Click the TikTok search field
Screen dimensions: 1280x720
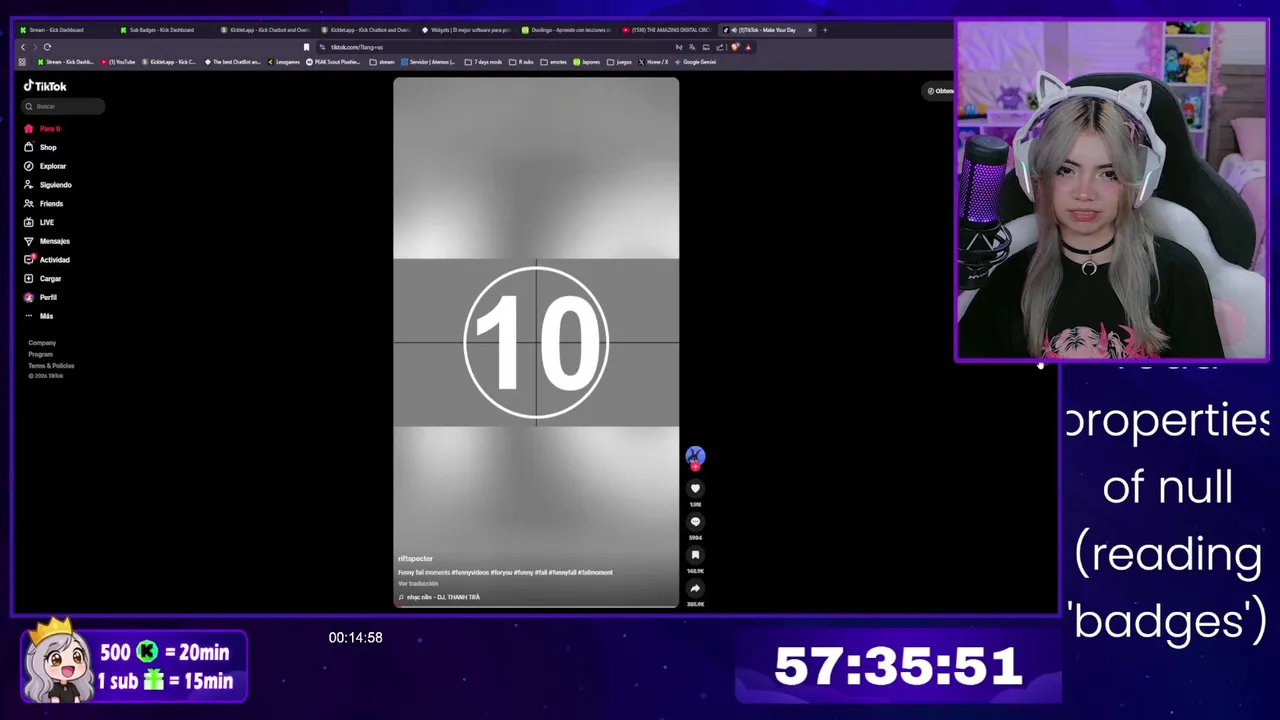pyautogui.click(x=64, y=106)
